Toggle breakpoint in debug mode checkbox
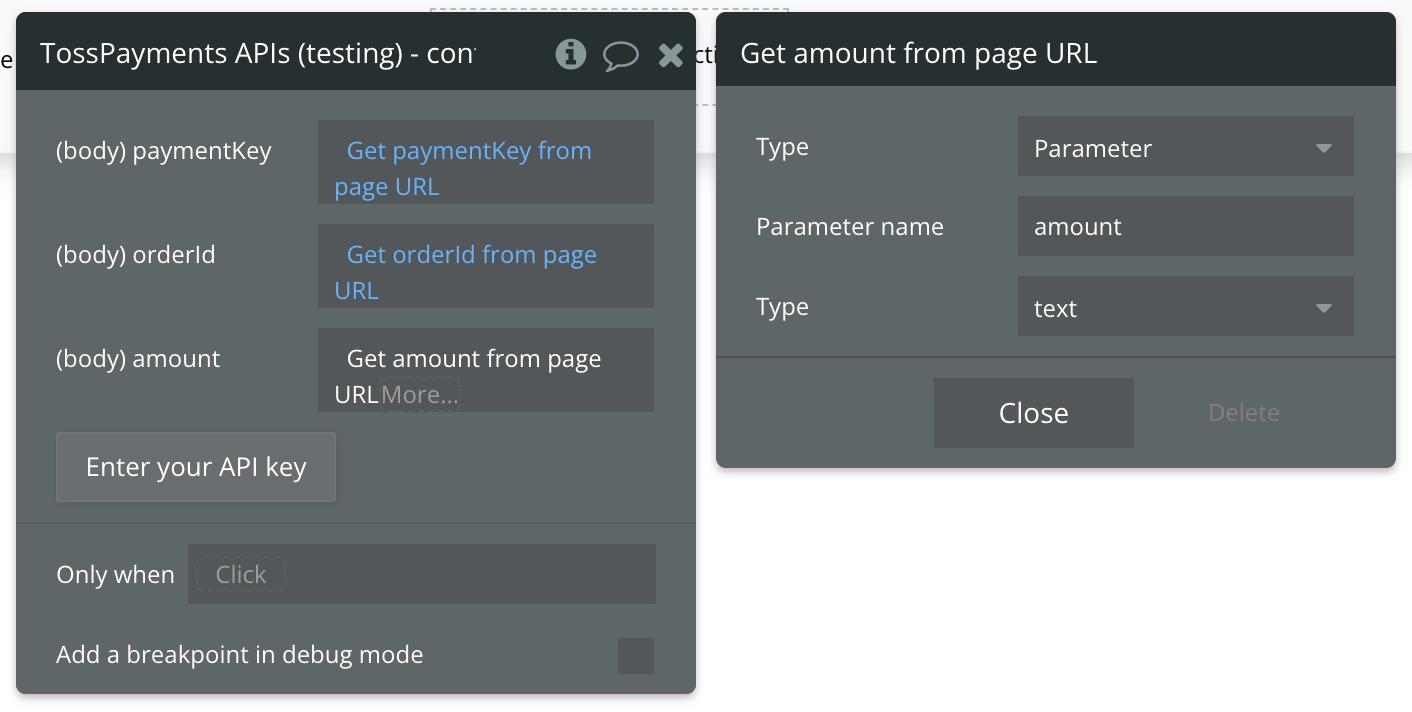This screenshot has height=712, width=1412. coord(636,656)
